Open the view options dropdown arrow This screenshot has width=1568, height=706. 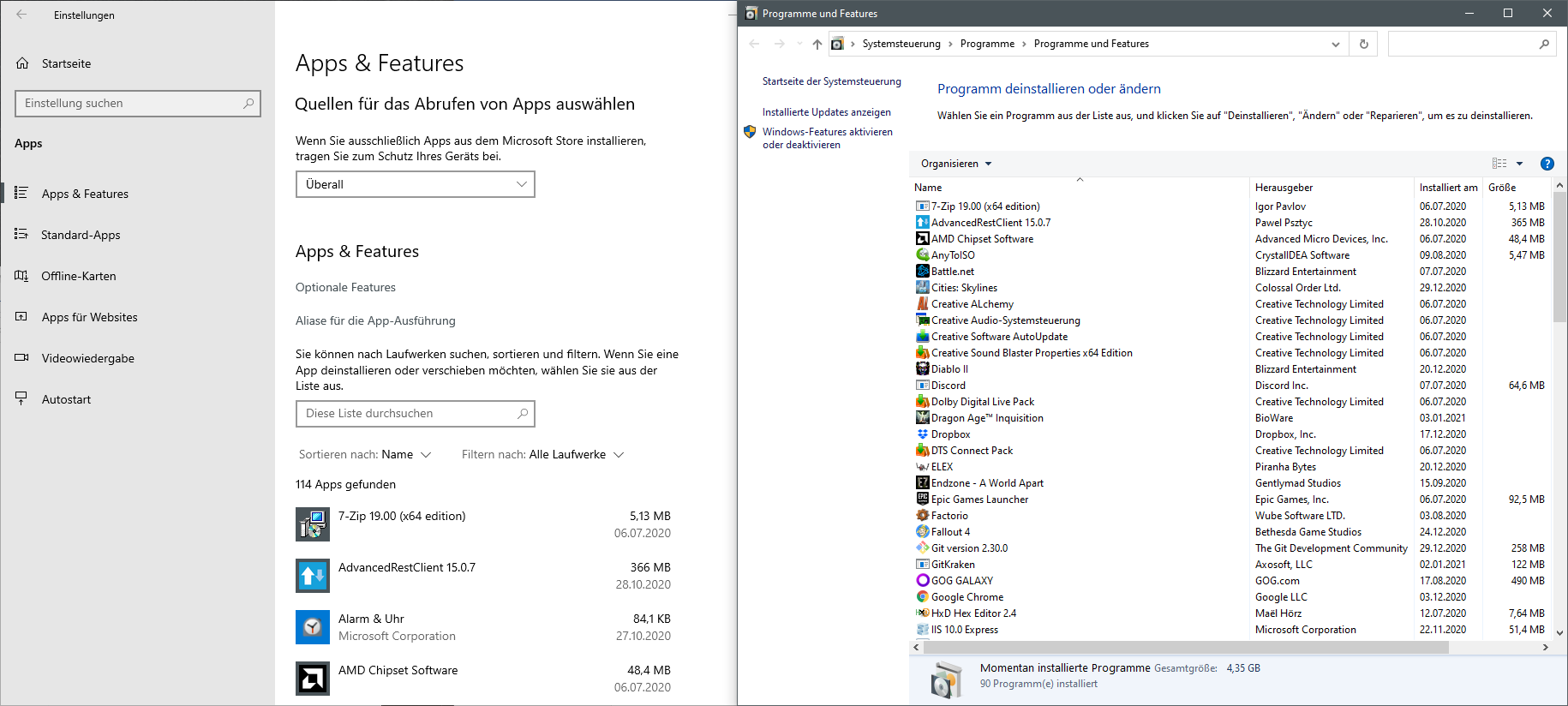pos(1520,164)
